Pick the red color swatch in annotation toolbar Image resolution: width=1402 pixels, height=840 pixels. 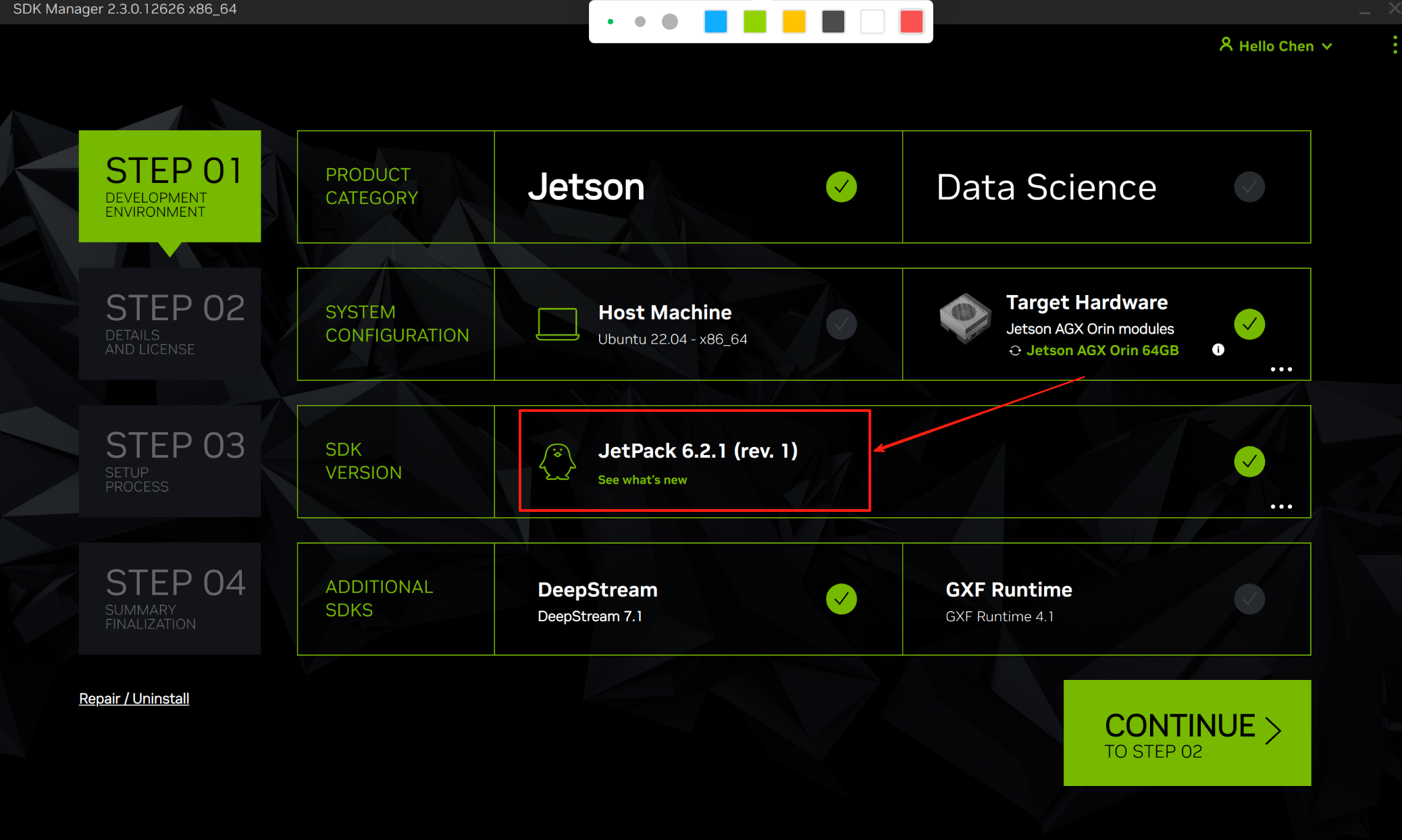[x=911, y=22]
